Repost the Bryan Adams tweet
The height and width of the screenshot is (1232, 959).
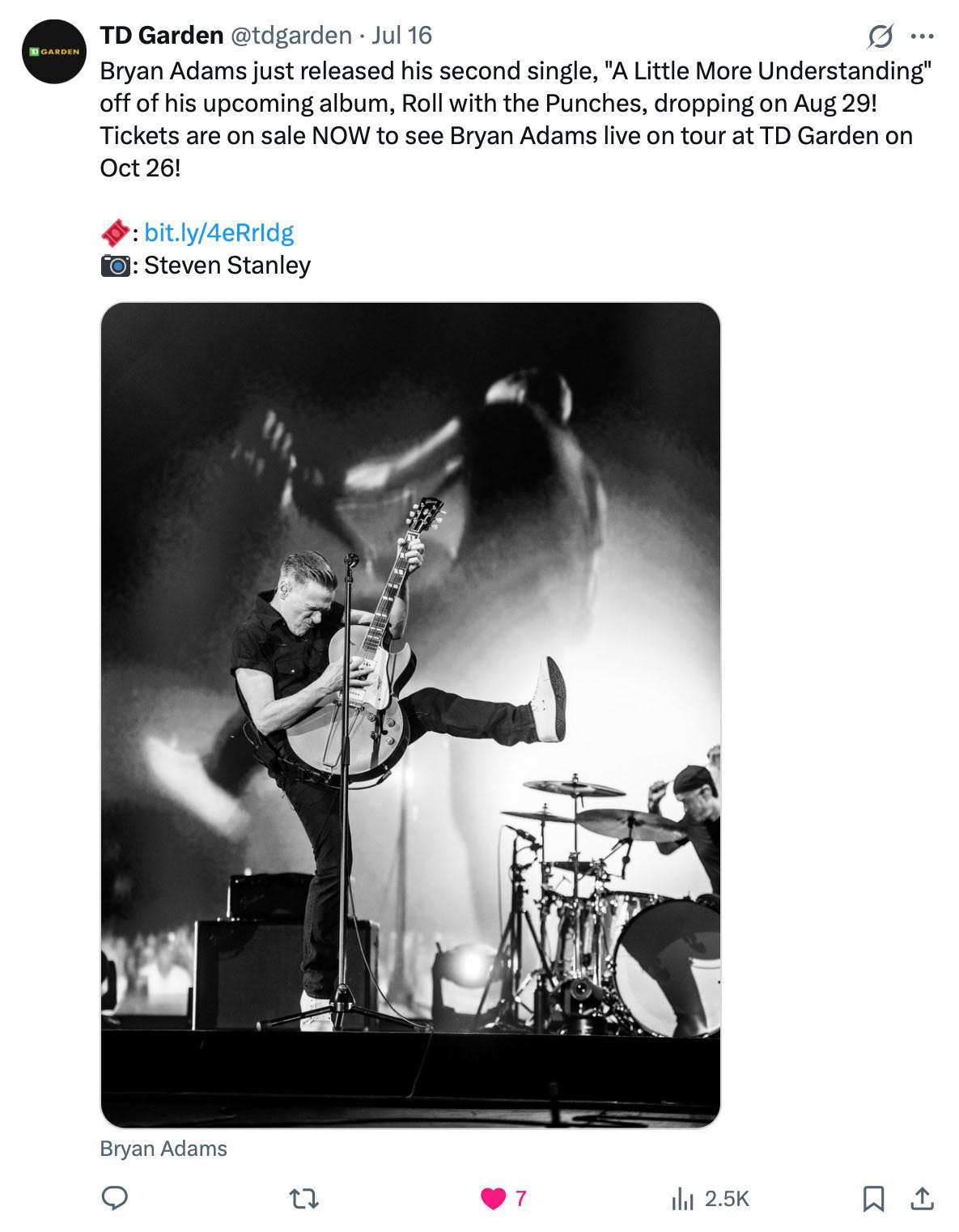click(x=304, y=1198)
